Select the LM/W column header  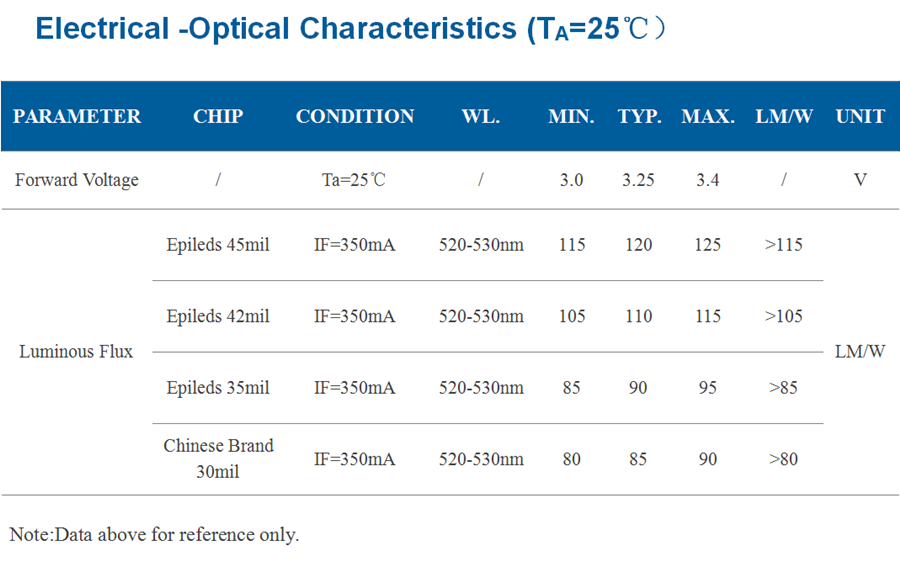pos(783,117)
